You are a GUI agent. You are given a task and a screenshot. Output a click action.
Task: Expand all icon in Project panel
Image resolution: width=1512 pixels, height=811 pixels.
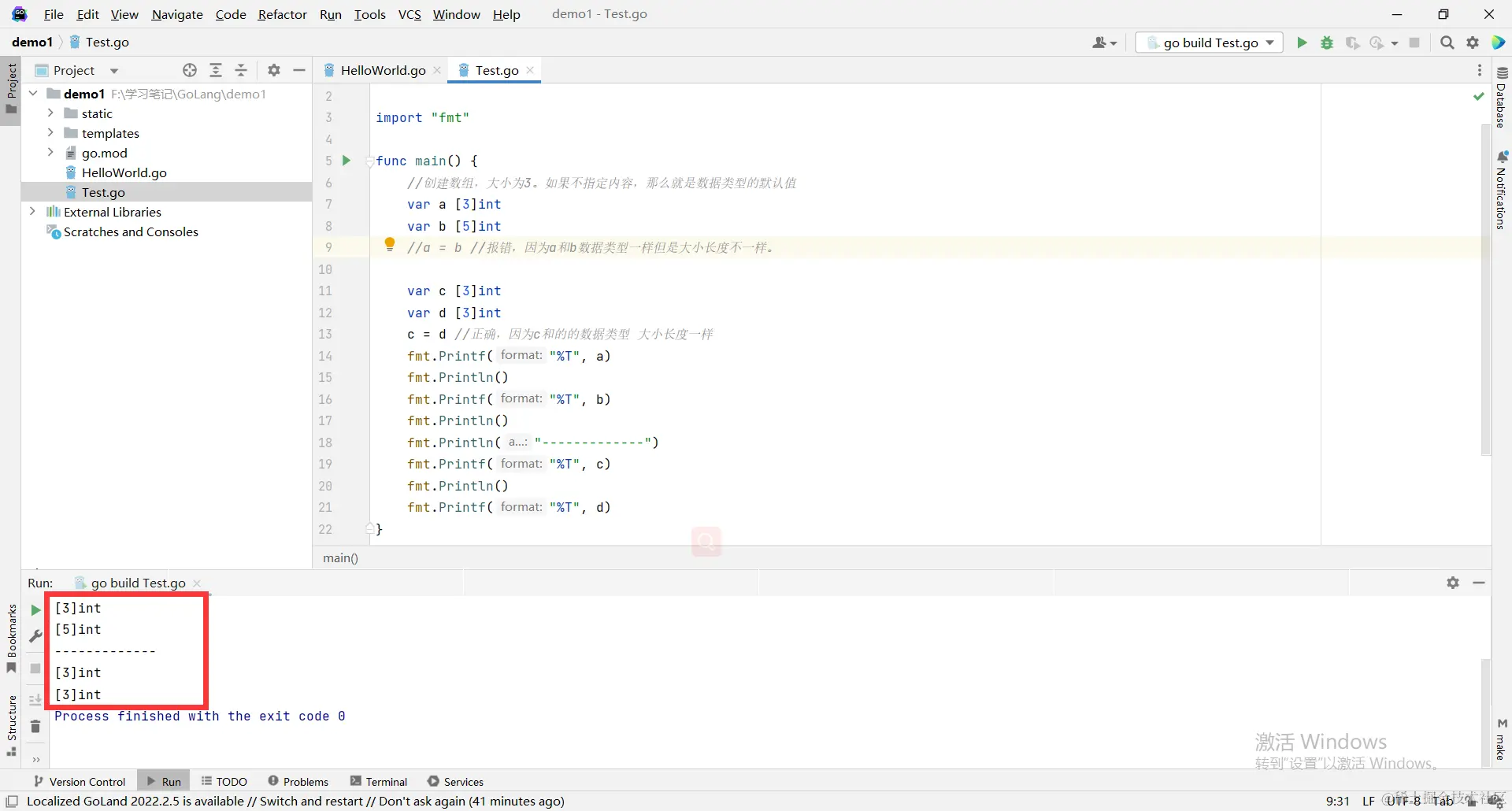(x=216, y=70)
